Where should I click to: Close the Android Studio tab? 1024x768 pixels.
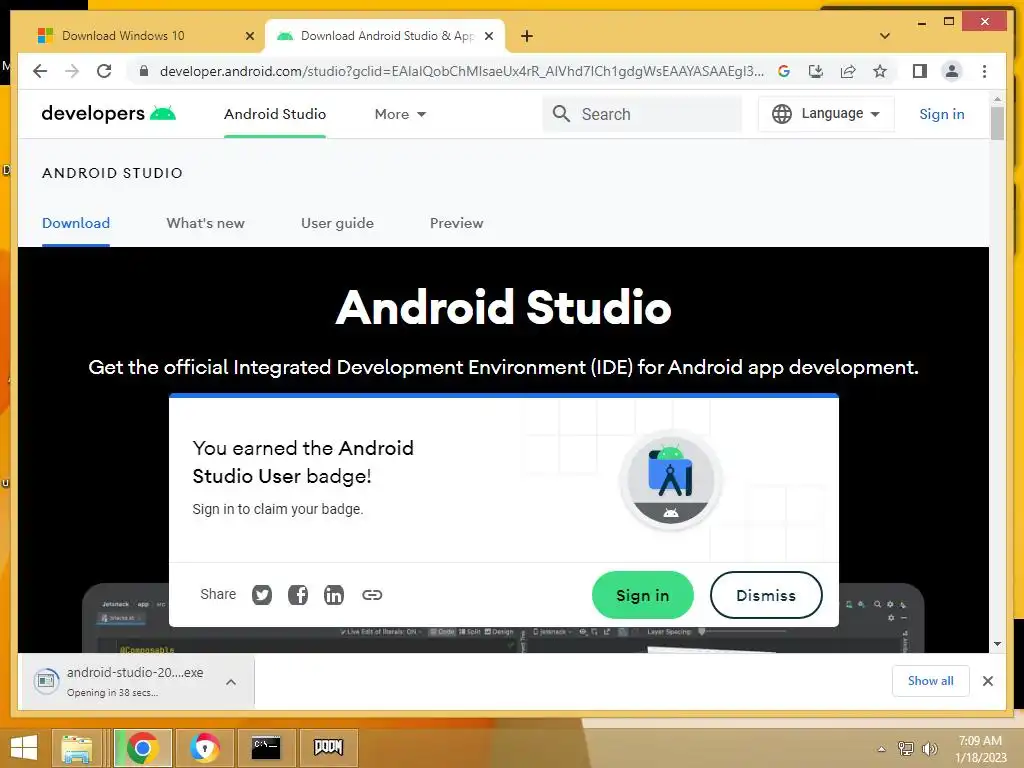(488, 36)
